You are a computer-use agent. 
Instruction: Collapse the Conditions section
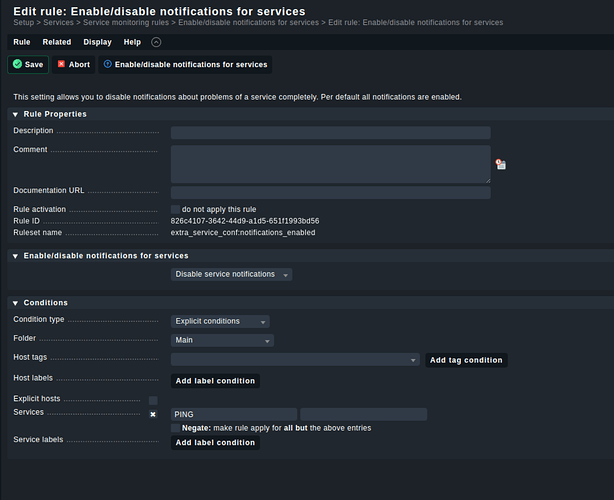[x=16, y=302]
